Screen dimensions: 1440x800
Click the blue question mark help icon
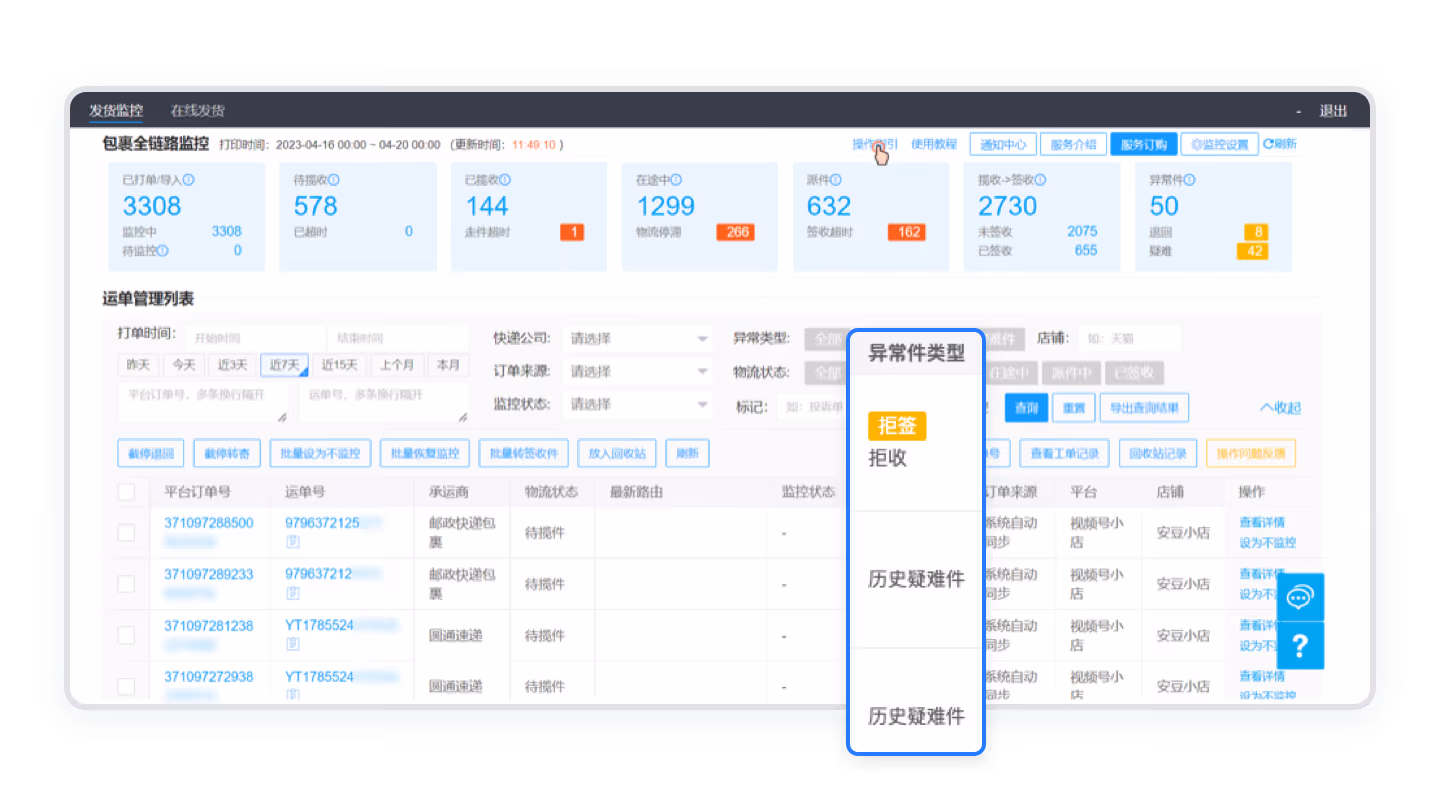coord(1299,646)
